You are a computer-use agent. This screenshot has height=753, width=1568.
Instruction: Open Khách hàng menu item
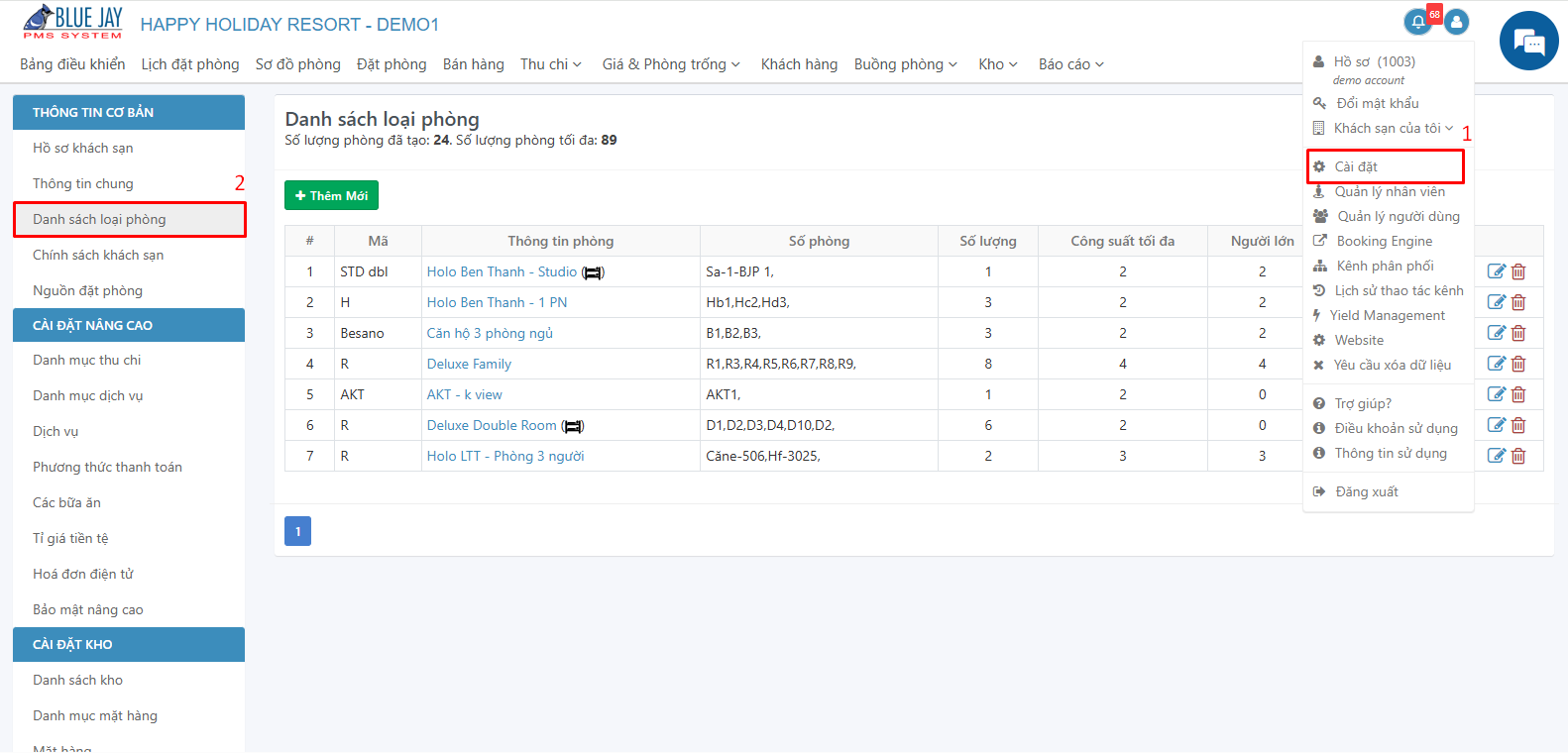click(x=799, y=64)
